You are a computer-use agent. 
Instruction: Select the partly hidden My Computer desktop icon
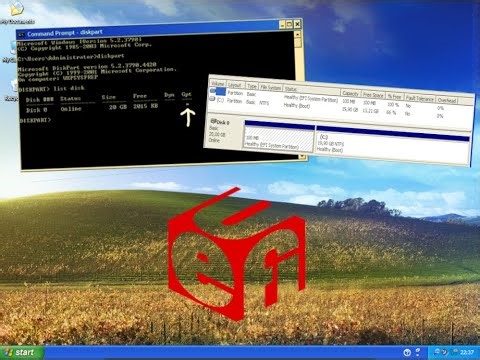pos(13,48)
